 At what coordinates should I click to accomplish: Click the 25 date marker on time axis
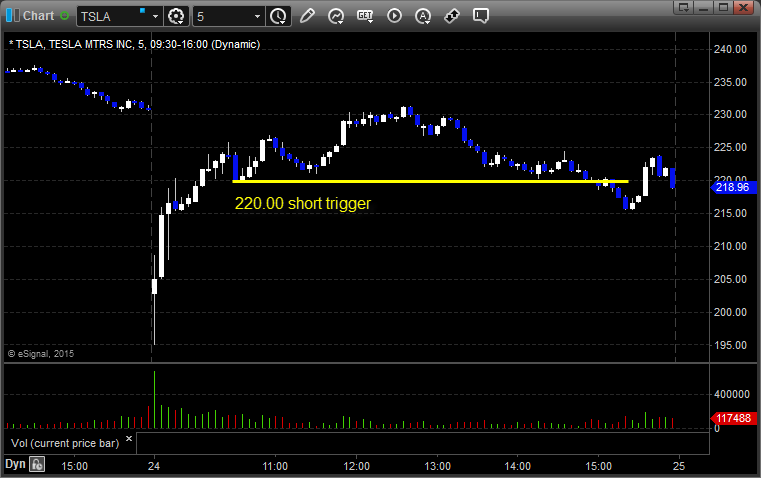[679, 466]
